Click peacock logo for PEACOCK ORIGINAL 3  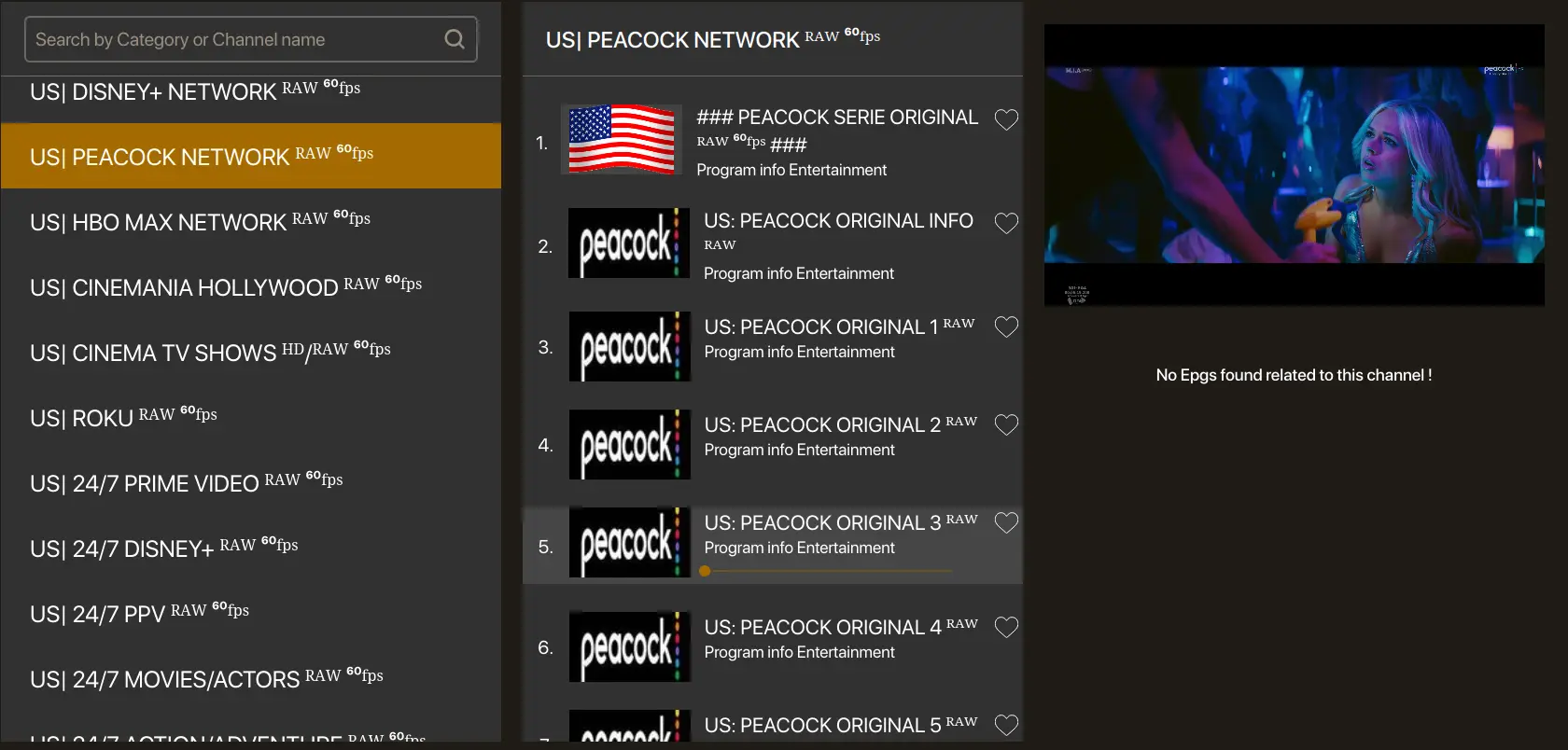tap(630, 543)
